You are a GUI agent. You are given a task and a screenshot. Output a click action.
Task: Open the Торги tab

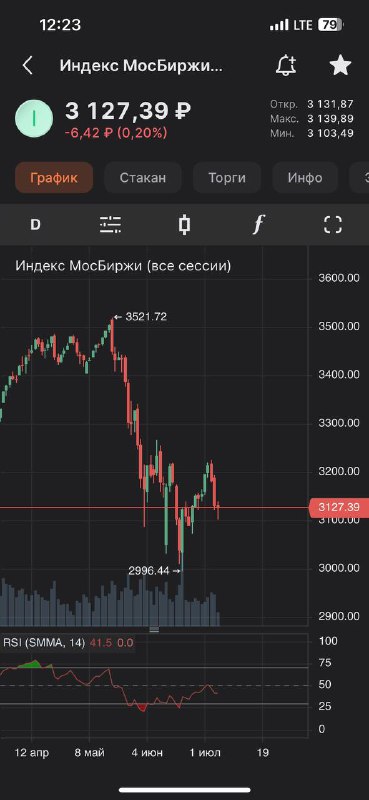[x=227, y=178]
